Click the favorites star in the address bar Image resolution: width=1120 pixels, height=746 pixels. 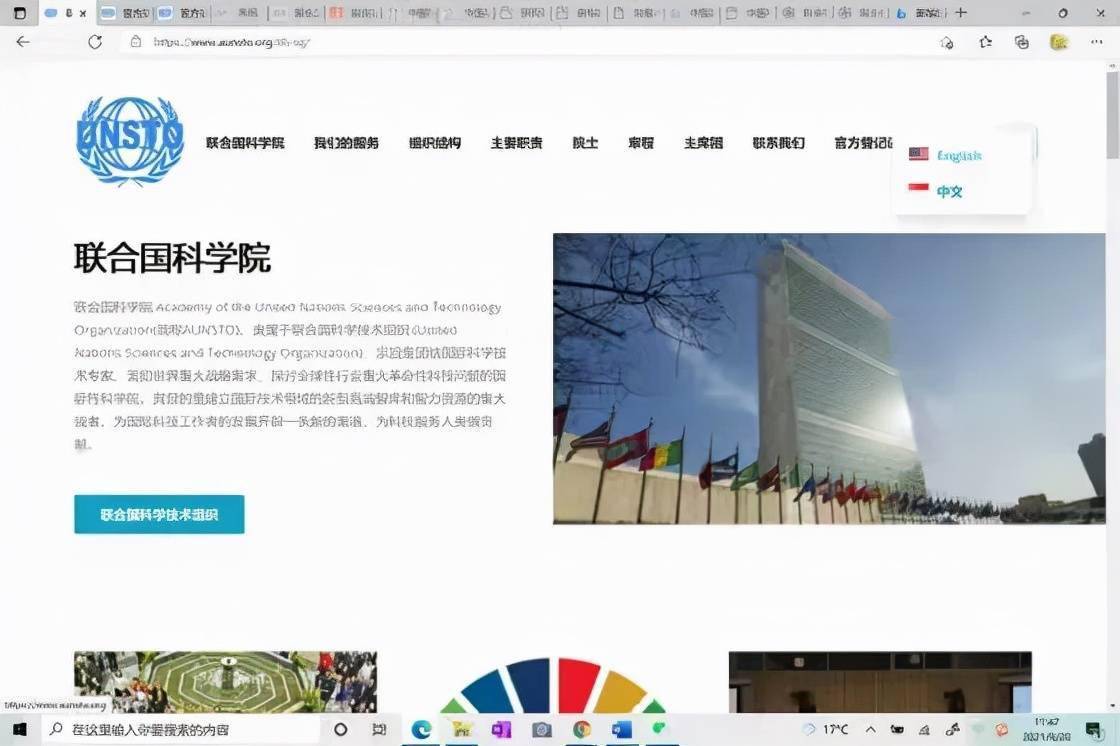click(947, 44)
